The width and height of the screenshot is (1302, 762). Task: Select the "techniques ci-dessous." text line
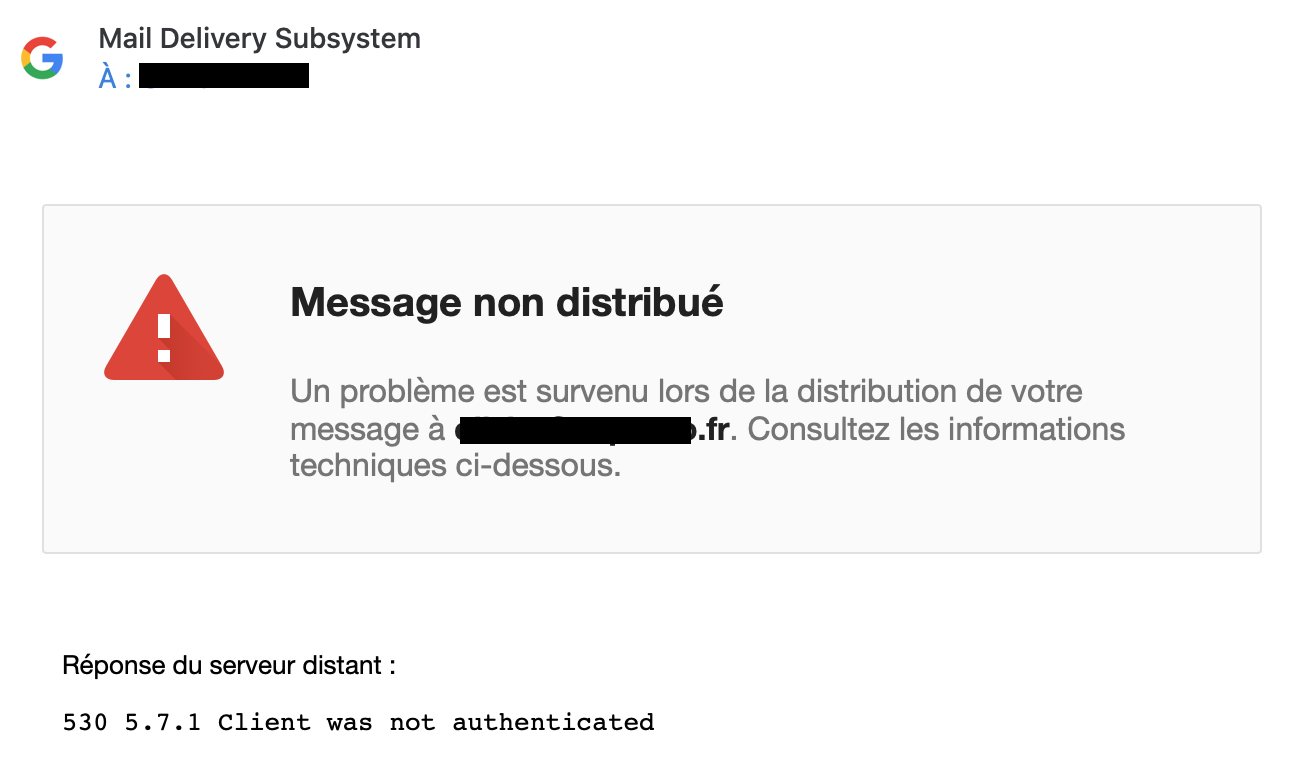(456, 465)
